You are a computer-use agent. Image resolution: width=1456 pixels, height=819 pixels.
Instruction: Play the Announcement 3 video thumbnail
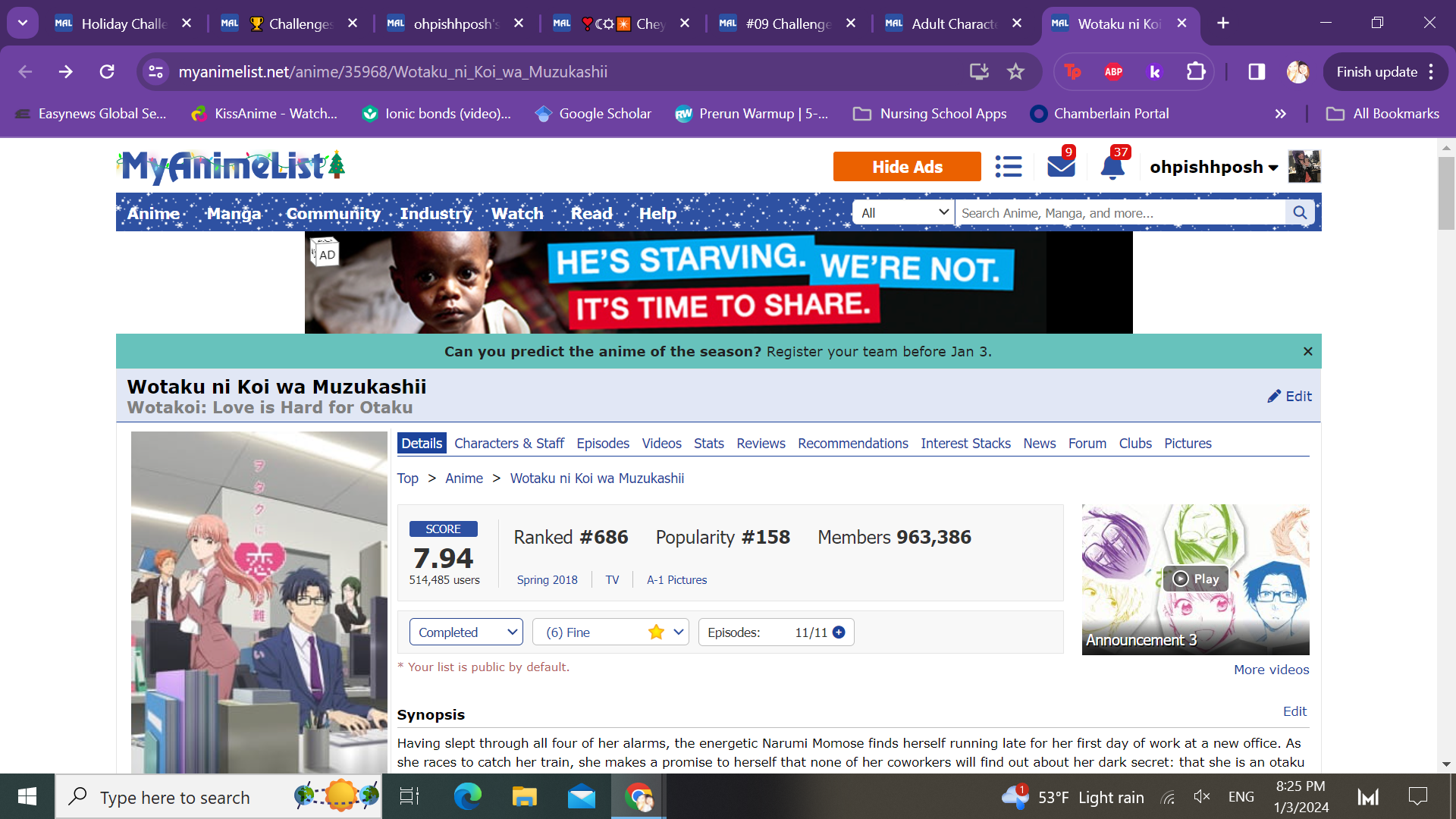(x=1195, y=579)
